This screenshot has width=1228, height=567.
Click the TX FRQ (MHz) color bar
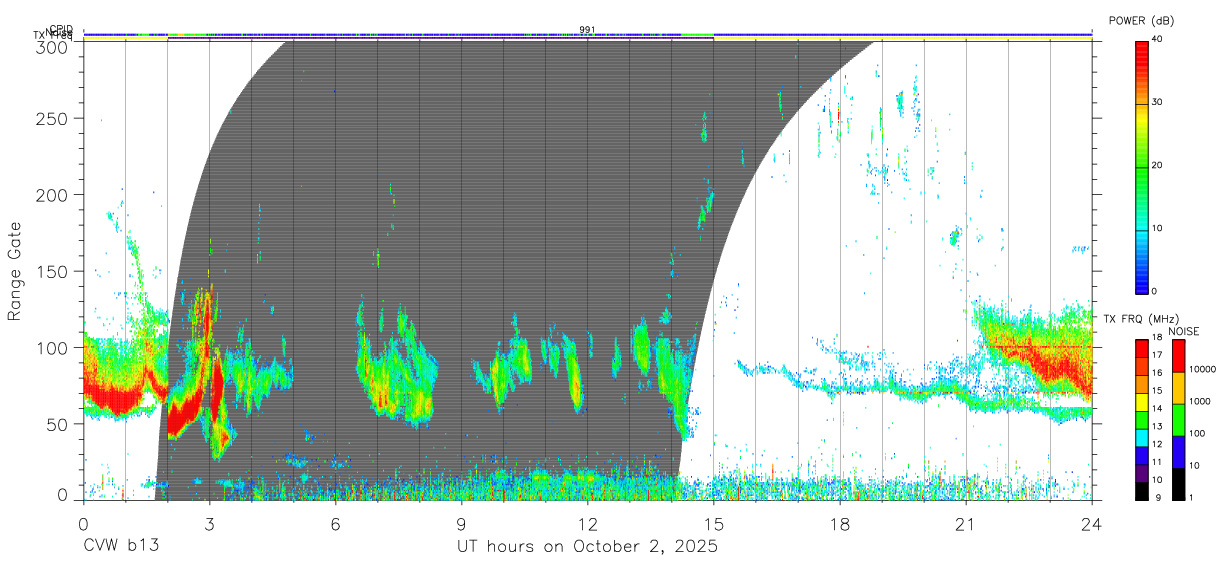[1142, 419]
